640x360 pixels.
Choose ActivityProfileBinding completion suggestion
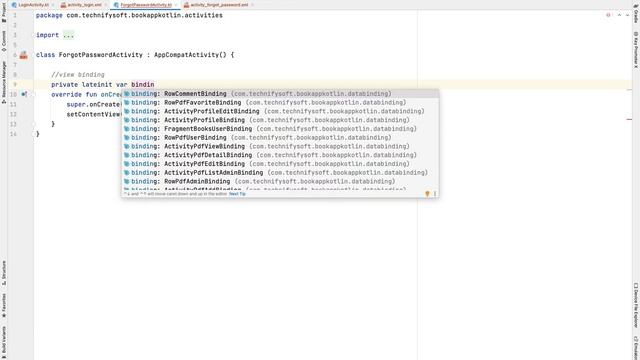pyautogui.click(x=280, y=120)
